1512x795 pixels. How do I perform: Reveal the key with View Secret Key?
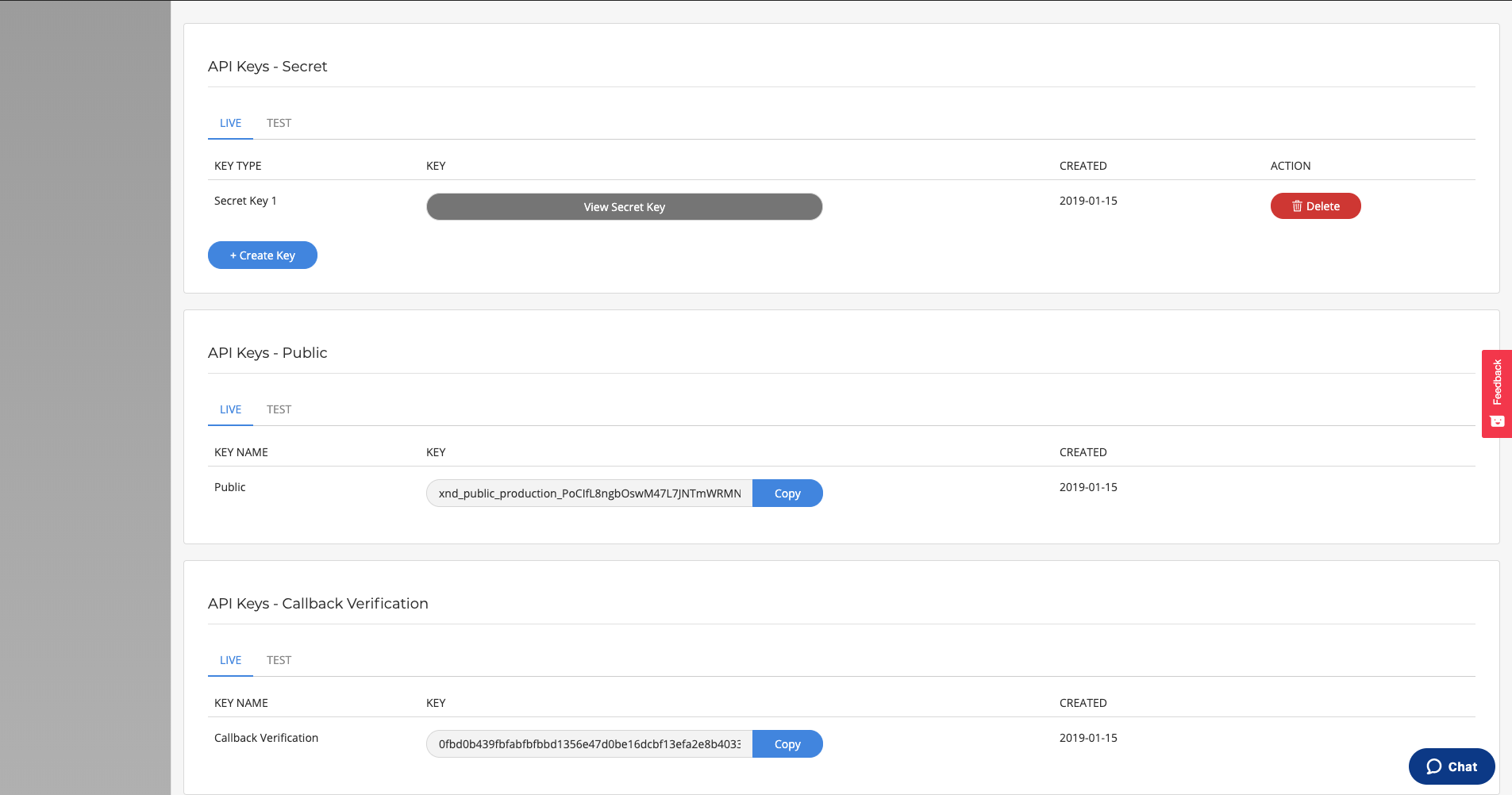pos(624,207)
